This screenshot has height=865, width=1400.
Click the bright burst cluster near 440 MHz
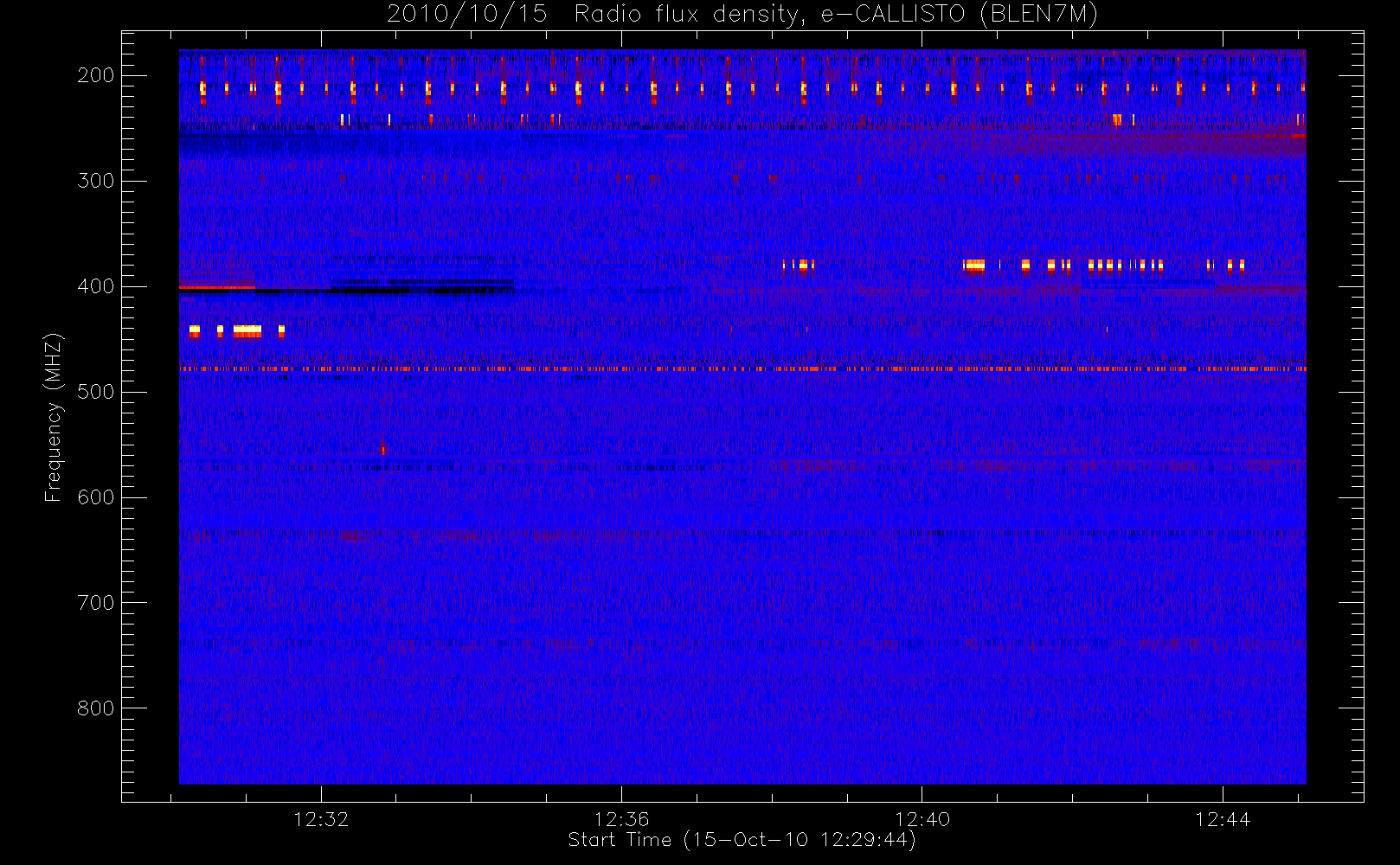(x=237, y=331)
